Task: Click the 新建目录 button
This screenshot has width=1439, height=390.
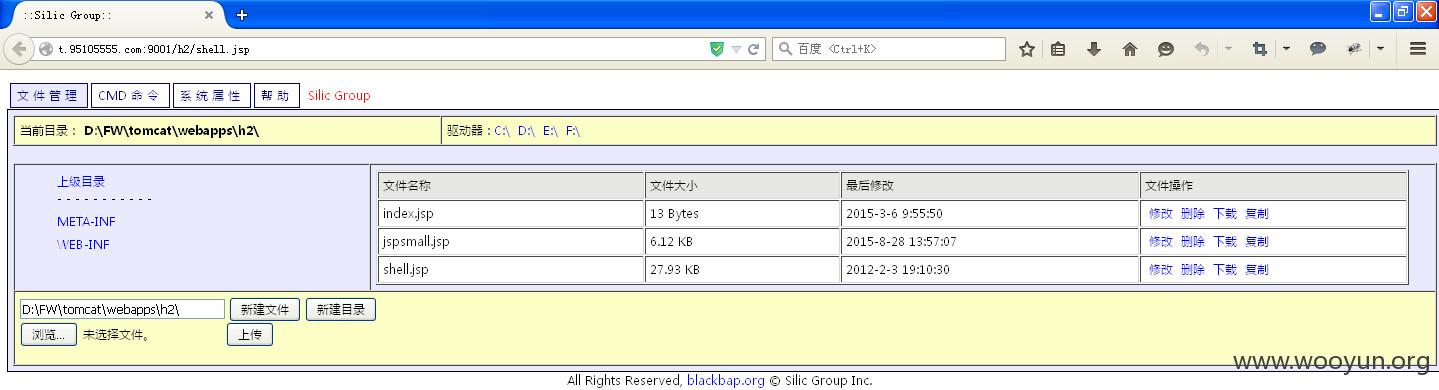Action: pos(341,310)
